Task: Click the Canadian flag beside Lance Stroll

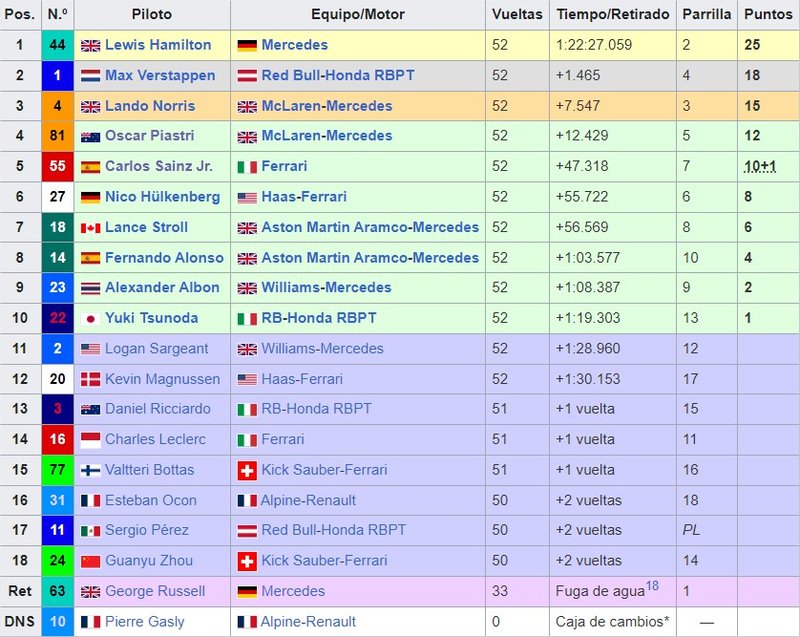Action: (x=90, y=228)
